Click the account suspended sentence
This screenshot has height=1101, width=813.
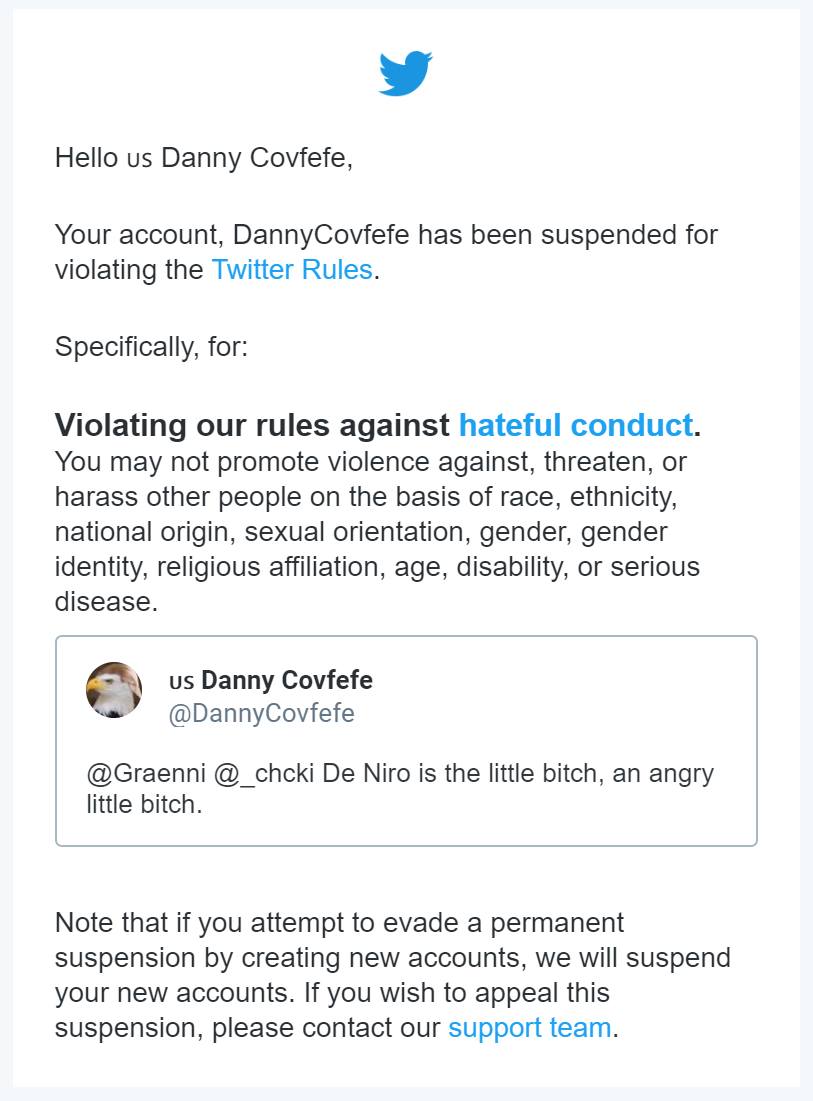[x=386, y=252]
